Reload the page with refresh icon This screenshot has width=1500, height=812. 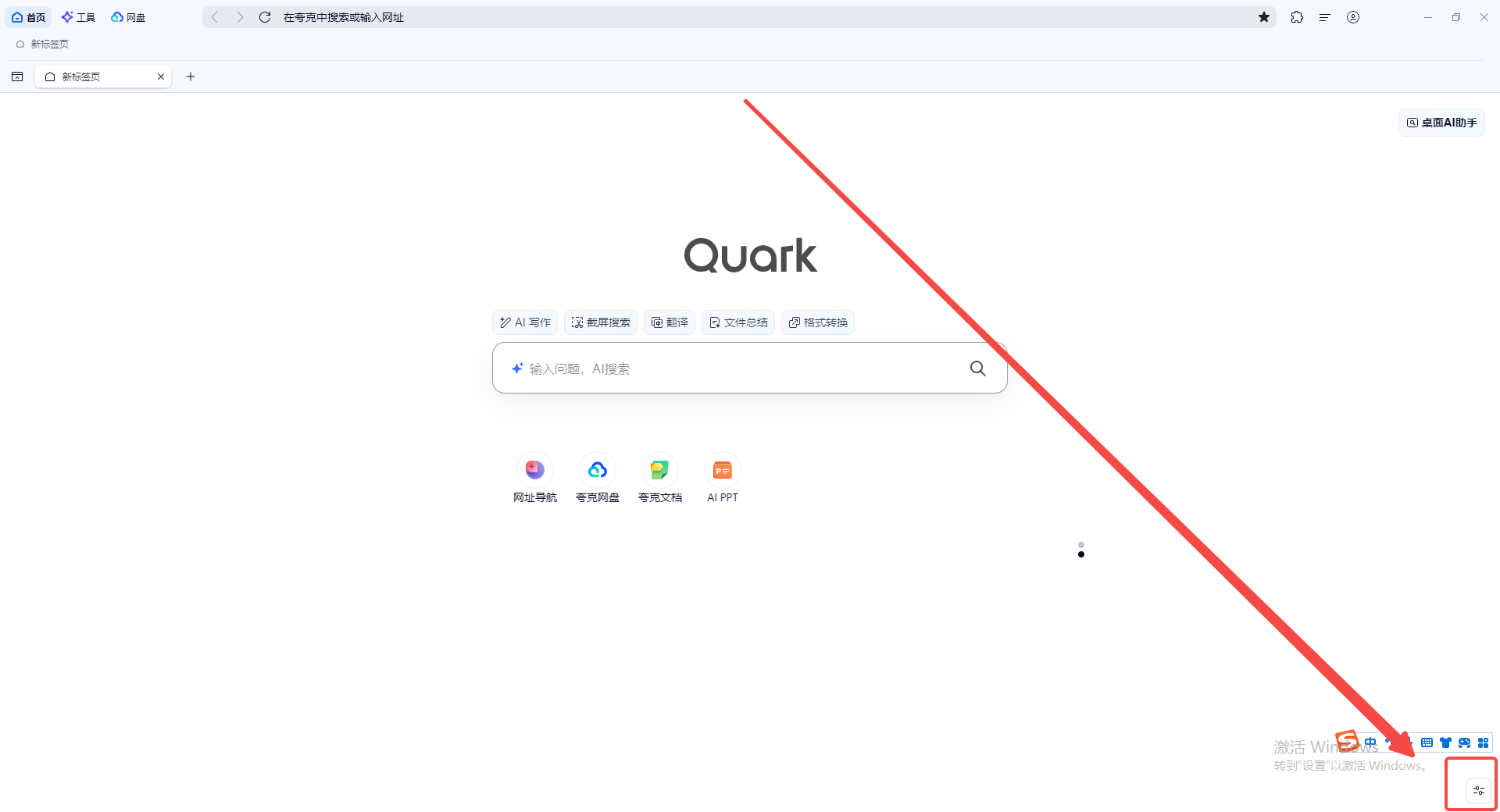coord(265,17)
